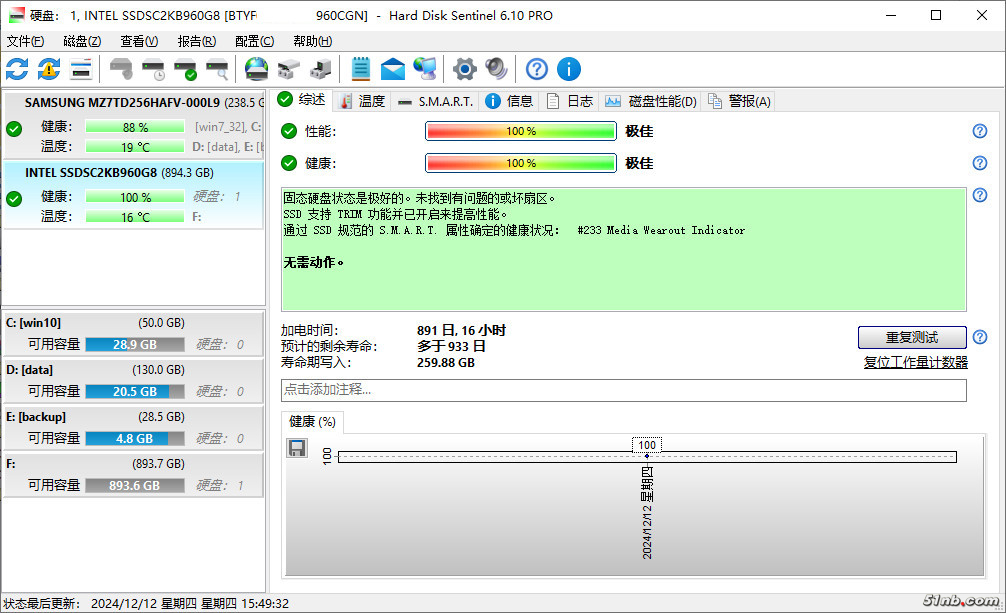Click the 复位工作量计数器 link
The width and height of the screenshot is (1006, 613).
coord(915,362)
